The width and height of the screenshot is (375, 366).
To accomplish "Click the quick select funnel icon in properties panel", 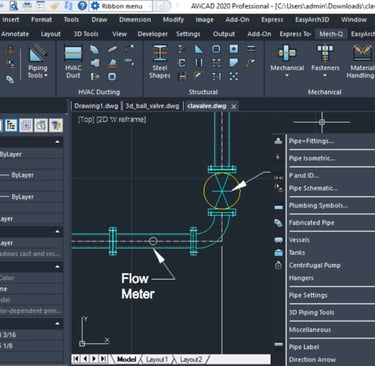I will point(56,126).
